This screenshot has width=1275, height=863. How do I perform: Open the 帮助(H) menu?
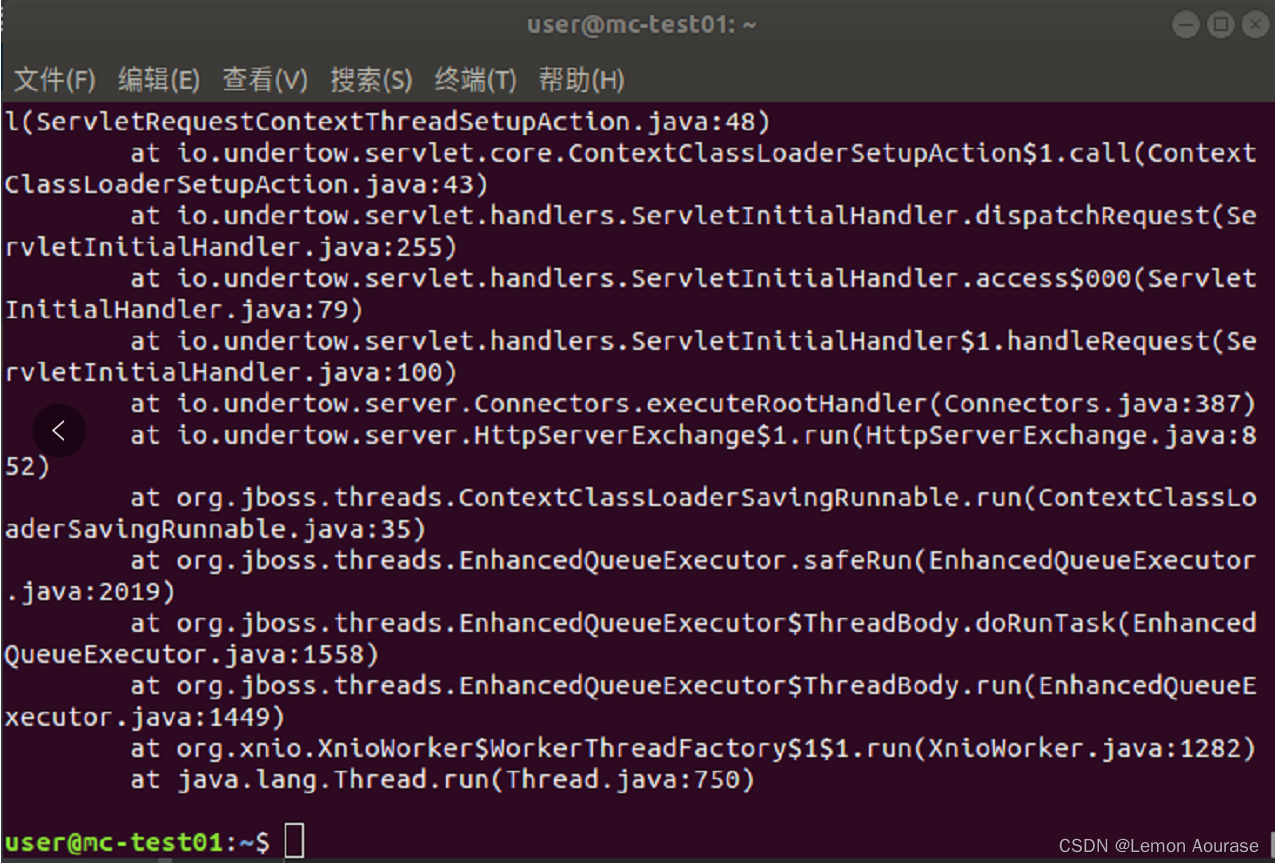[x=580, y=80]
